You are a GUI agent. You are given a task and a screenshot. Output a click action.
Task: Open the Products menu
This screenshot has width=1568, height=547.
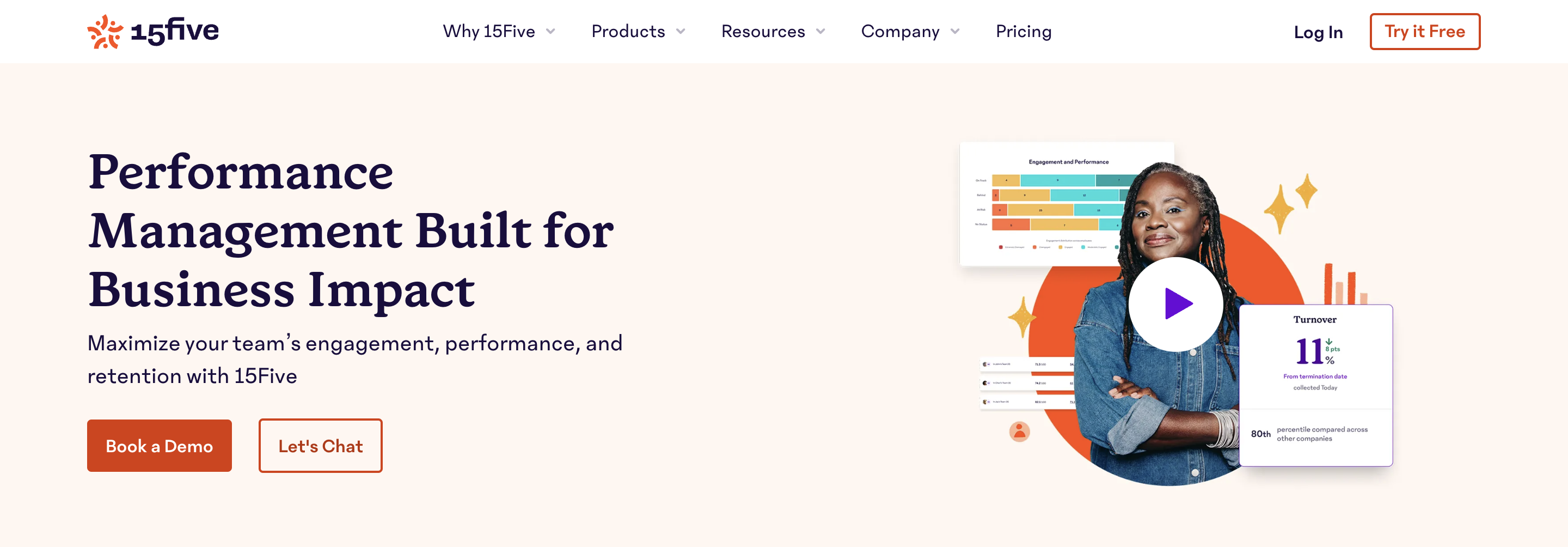pos(628,32)
